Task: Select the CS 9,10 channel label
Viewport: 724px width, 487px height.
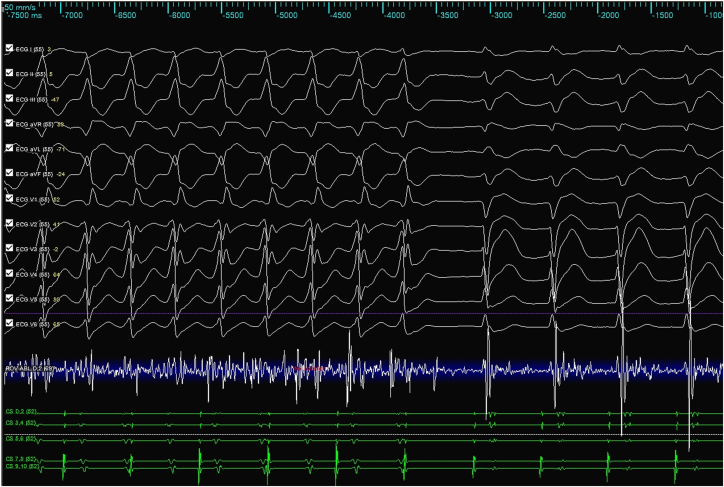Action: tap(21, 467)
